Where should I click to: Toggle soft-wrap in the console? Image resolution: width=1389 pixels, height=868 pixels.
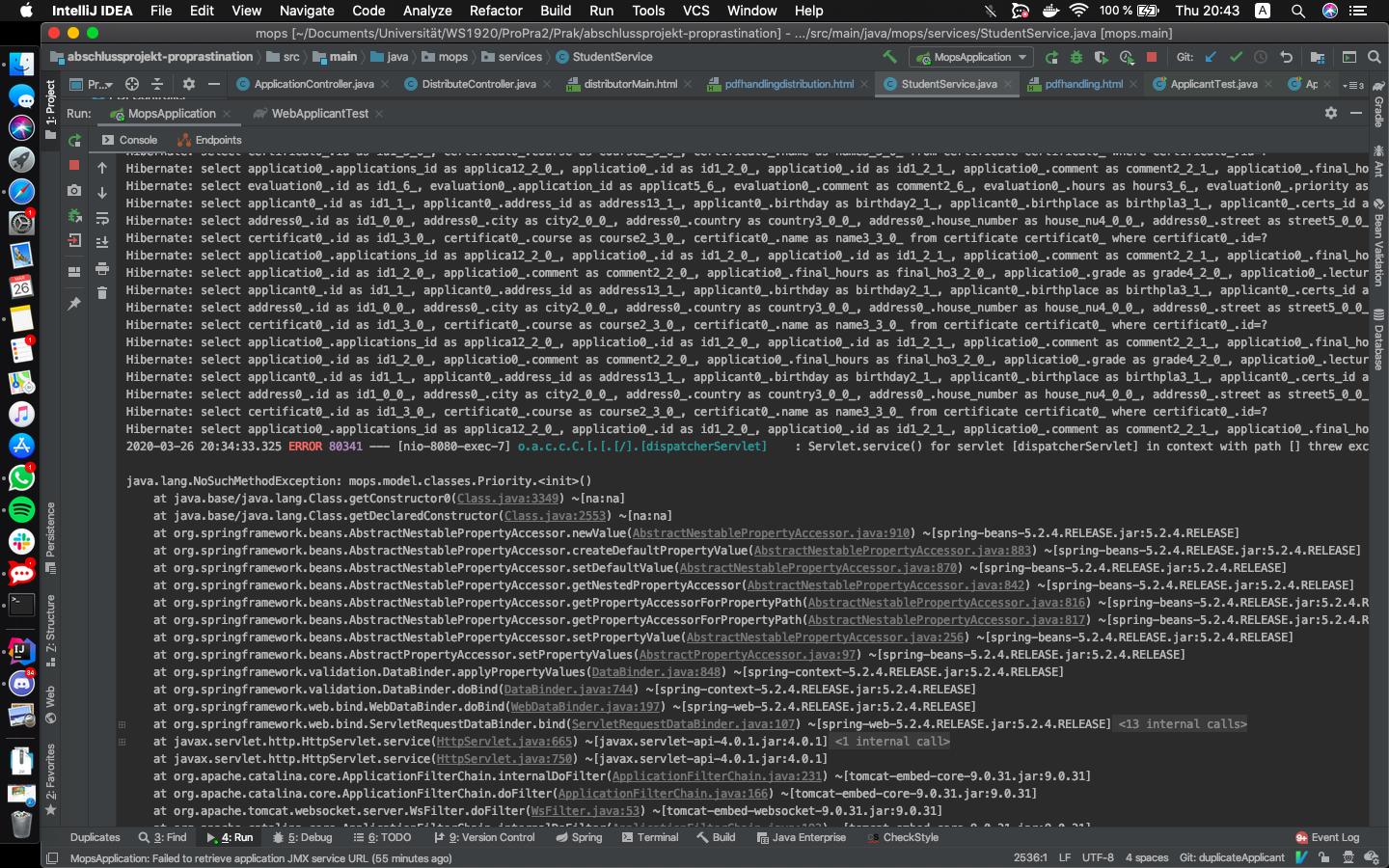coord(102,218)
